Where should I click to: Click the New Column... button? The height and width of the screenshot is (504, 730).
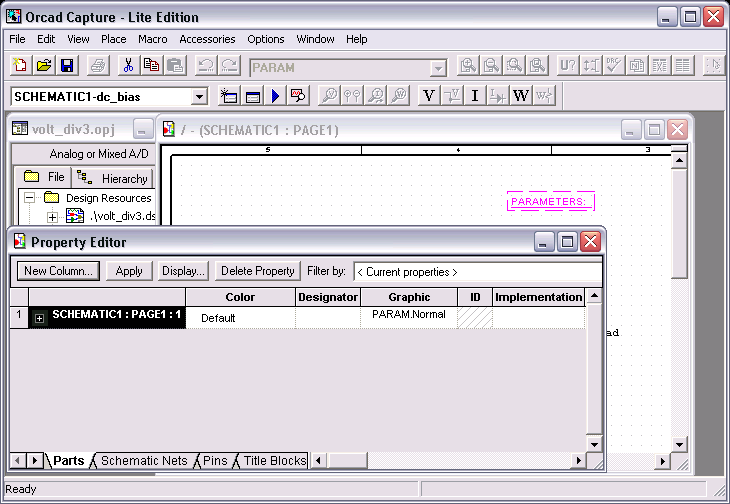(x=58, y=271)
